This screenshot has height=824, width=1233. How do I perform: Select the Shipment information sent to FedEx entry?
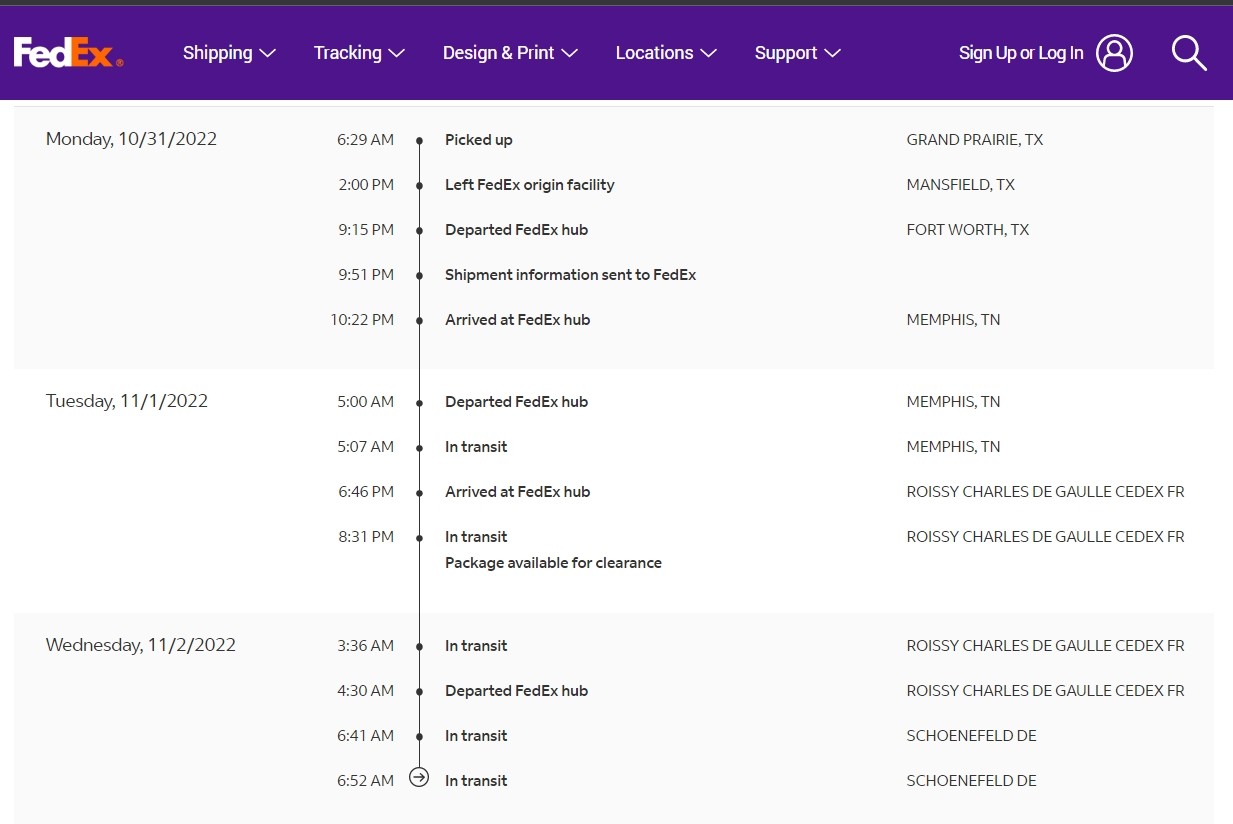[570, 275]
